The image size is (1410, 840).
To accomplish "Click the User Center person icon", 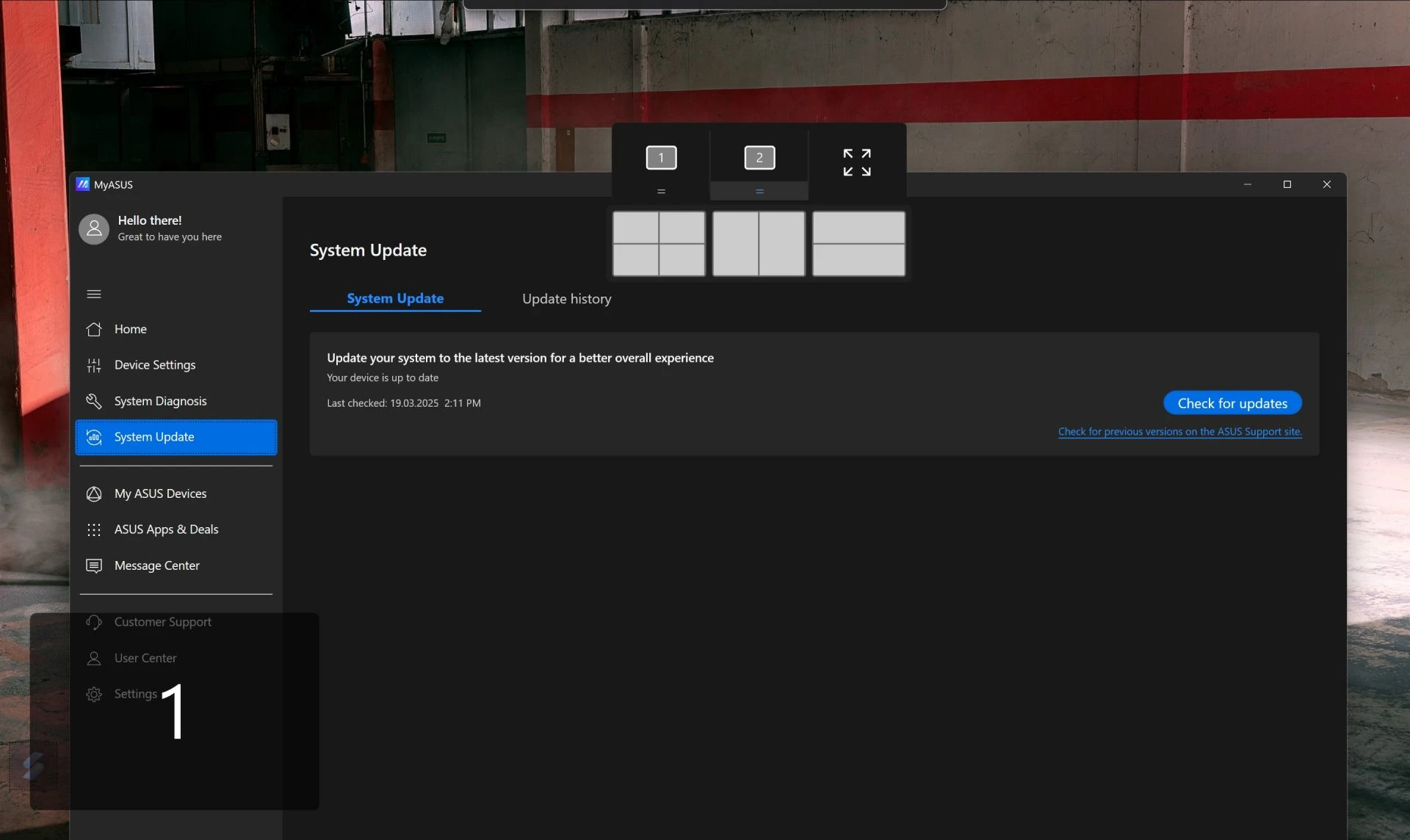I will point(94,658).
